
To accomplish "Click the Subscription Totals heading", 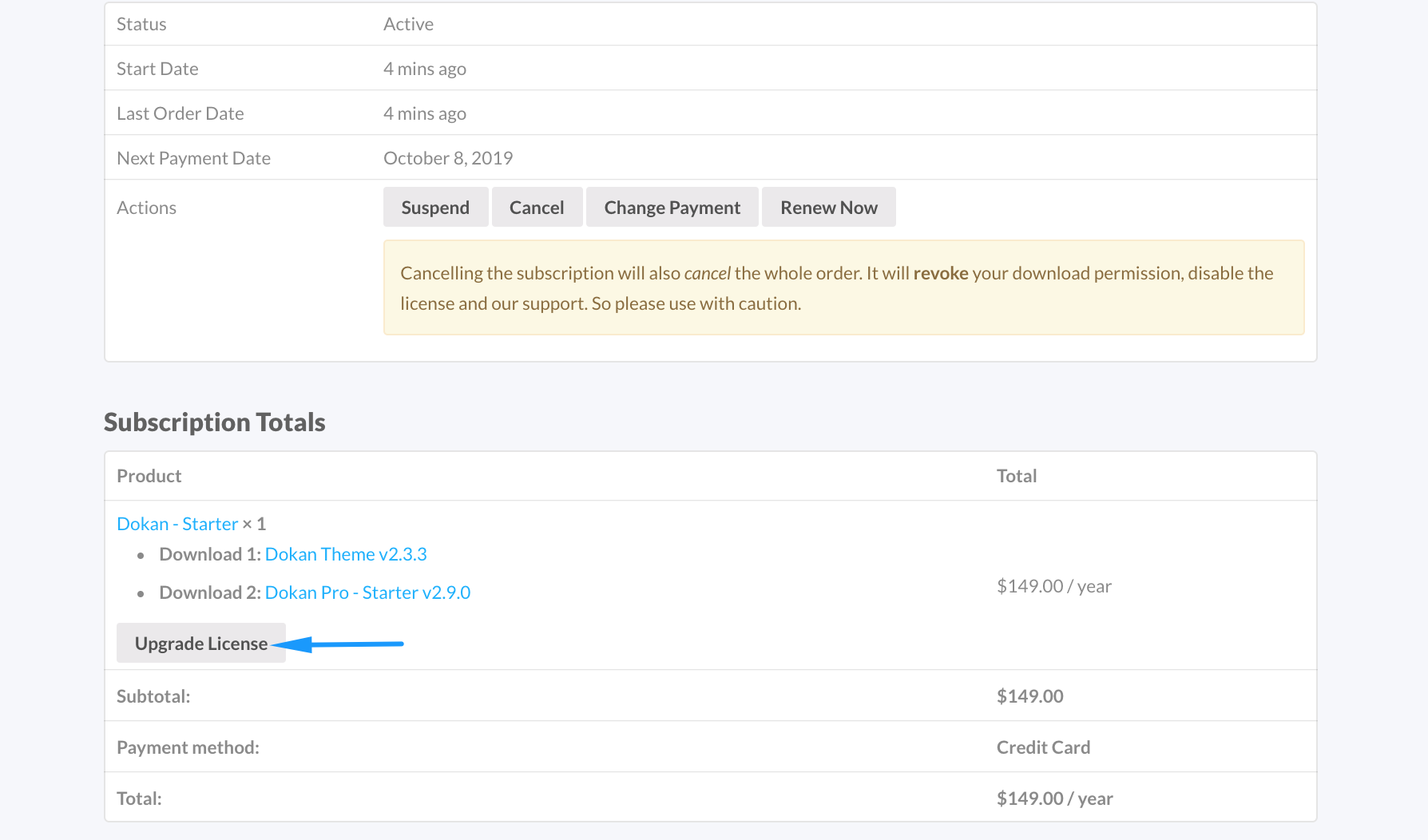I will (x=215, y=422).
